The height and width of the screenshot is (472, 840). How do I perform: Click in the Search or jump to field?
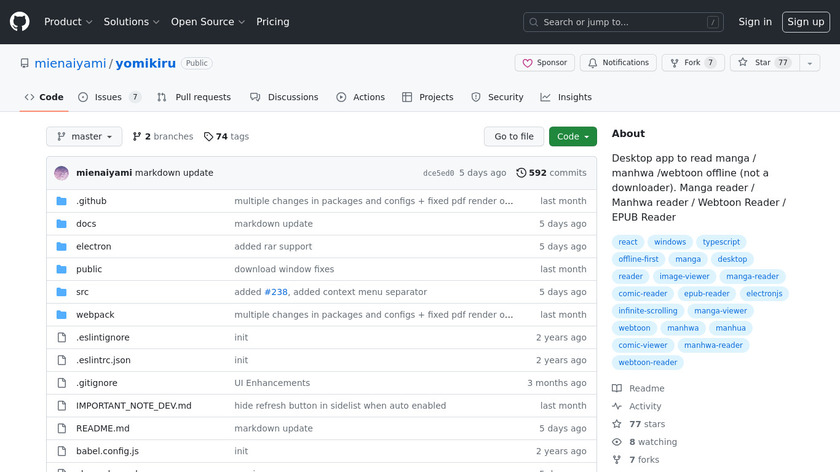pyautogui.click(x=623, y=22)
